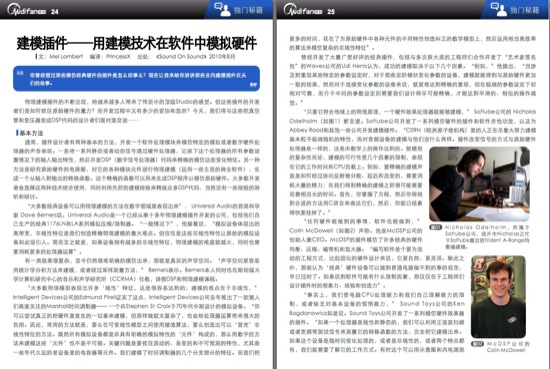Viewport: 550px width, 369px height.
Task: Click the 图2 badge beside the McDSP caption
Action: click(477, 344)
